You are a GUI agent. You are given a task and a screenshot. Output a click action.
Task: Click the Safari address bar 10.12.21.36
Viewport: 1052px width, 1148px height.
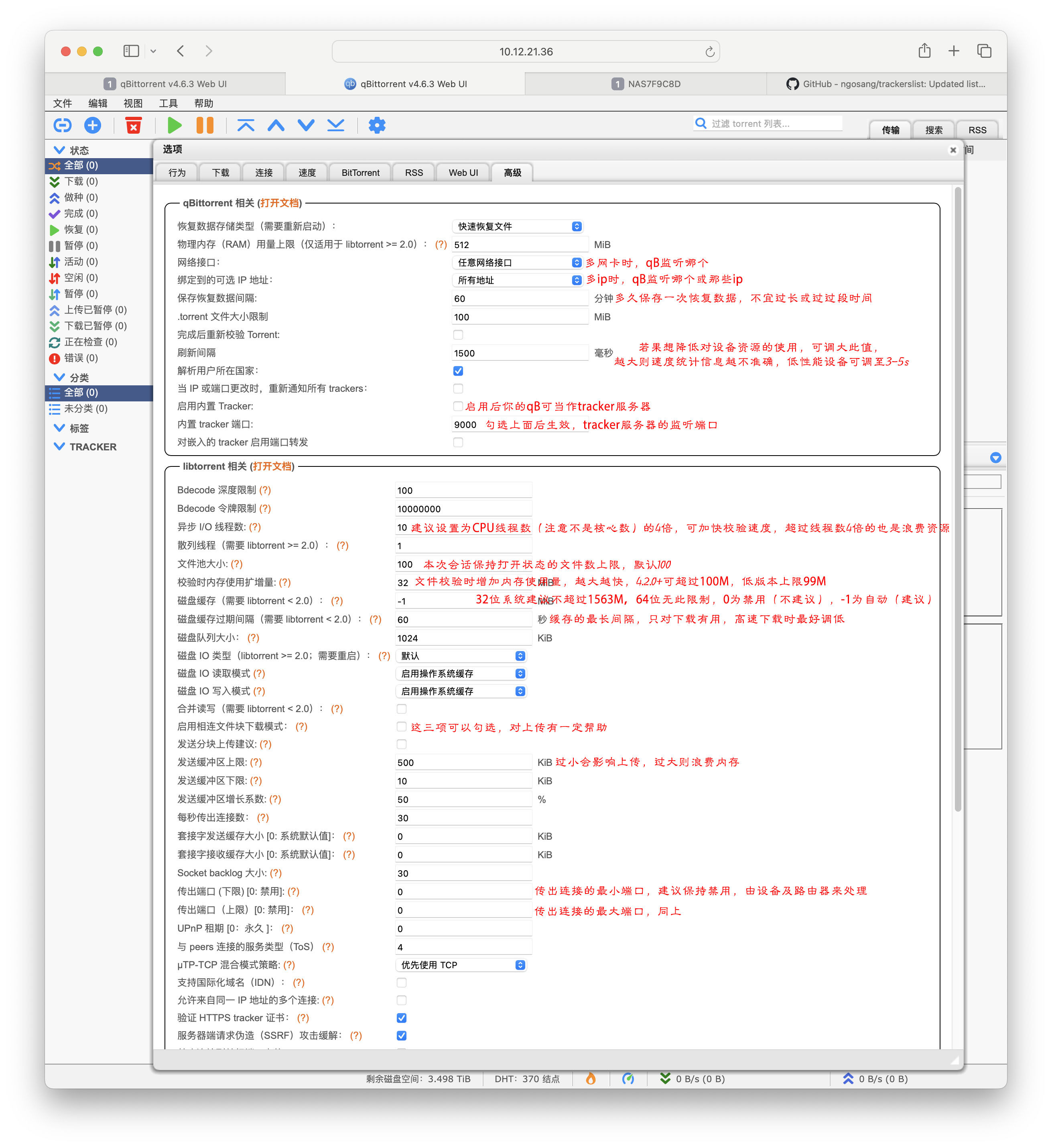(526, 52)
